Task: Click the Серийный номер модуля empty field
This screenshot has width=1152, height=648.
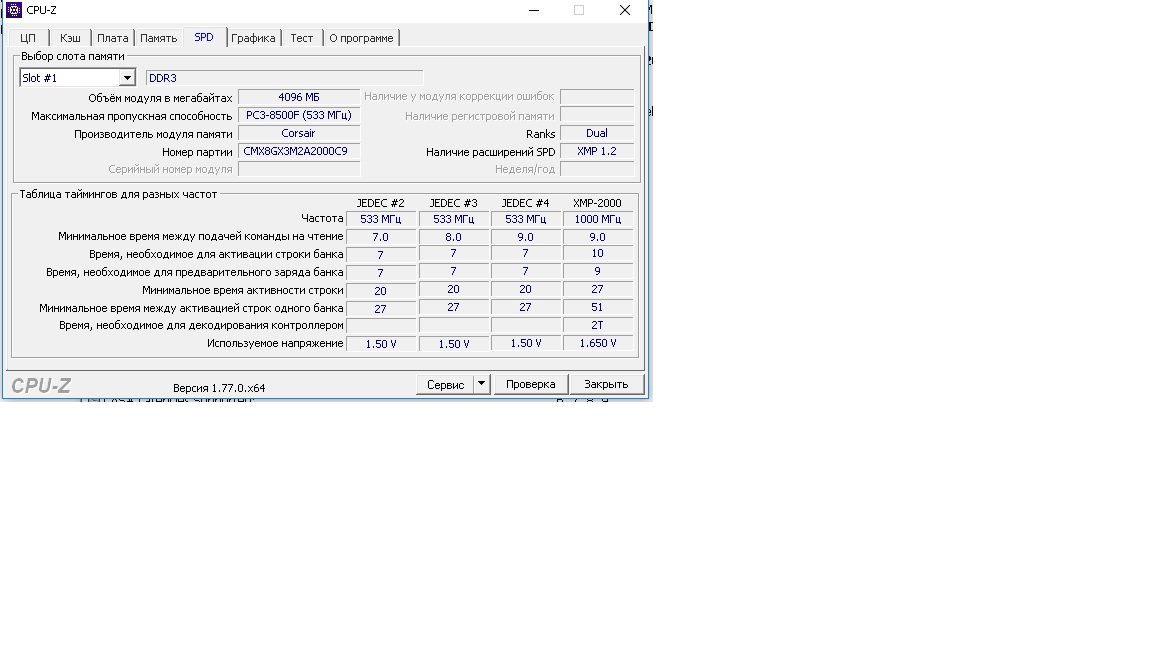Action: coord(299,169)
